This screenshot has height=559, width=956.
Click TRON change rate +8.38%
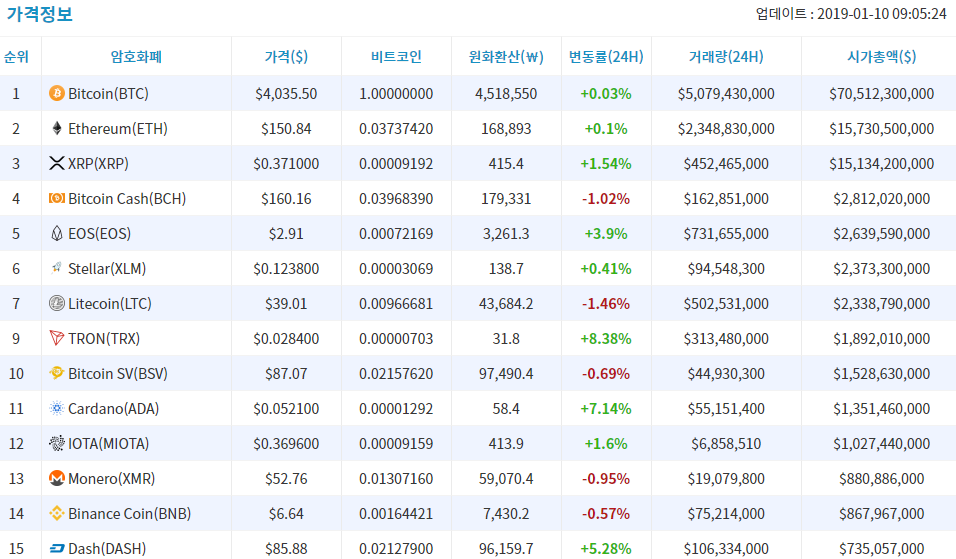(606, 339)
